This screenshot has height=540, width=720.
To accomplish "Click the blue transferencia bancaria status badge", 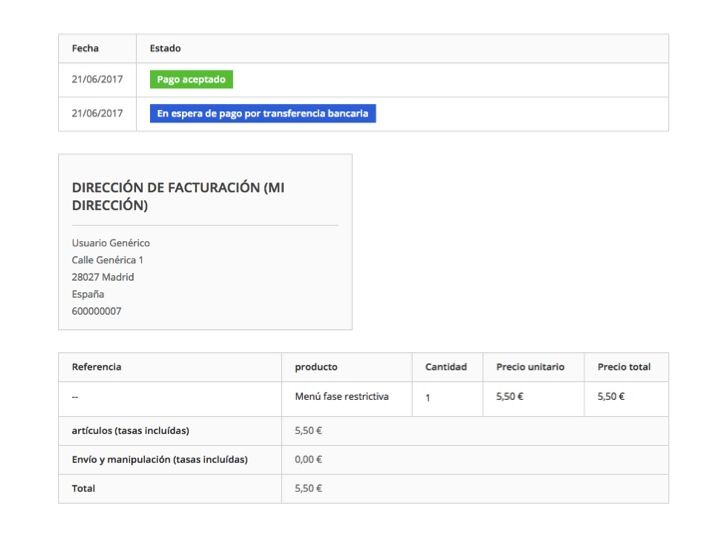I will pos(263,113).
